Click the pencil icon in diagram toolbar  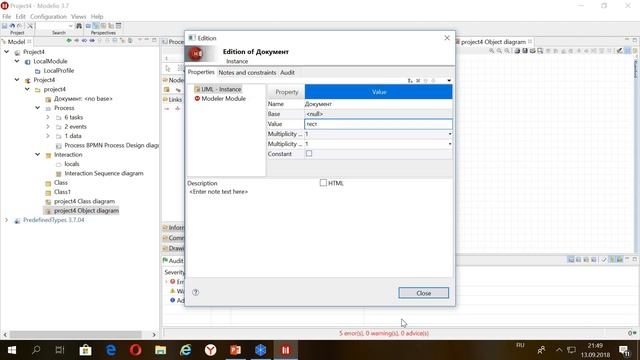pos(620,51)
